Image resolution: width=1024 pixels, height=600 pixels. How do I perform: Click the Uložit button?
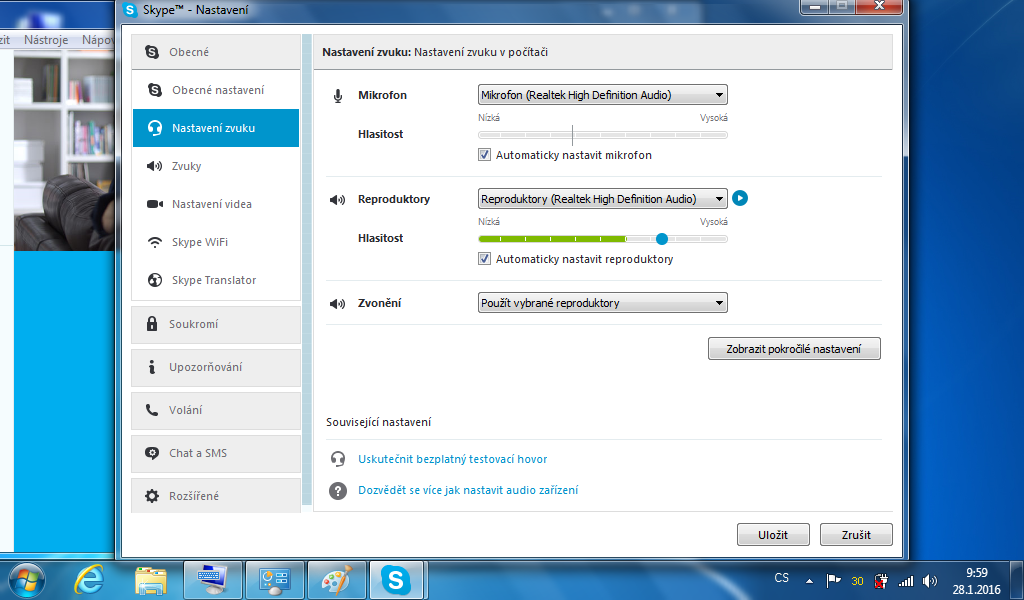pyautogui.click(x=773, y=535)
